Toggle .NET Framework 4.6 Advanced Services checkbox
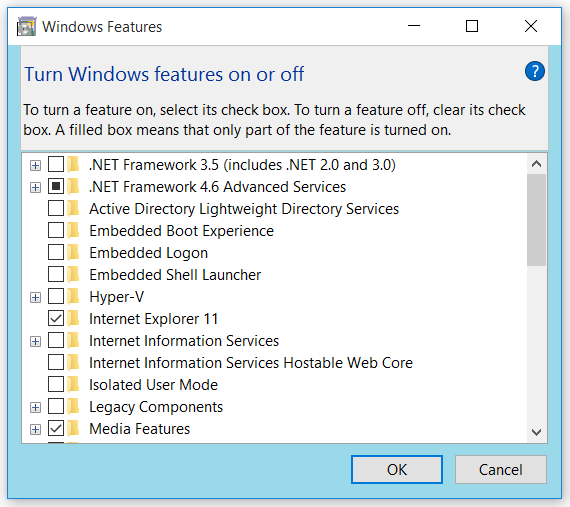Screen dimensions: 570x507 [56, 187]
